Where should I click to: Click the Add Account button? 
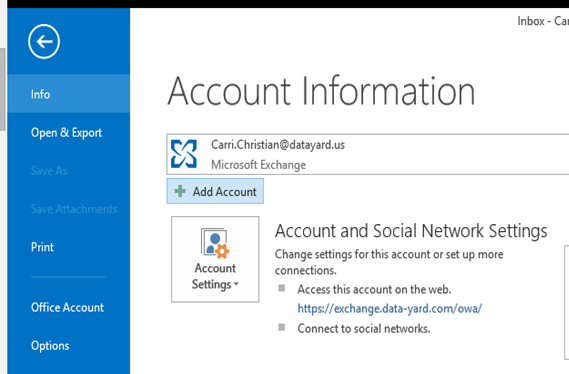point(215,191)
